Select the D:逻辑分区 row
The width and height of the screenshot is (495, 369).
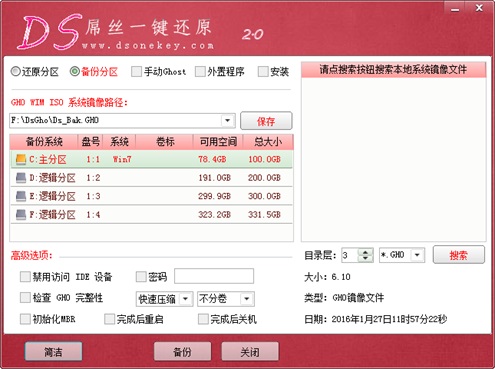(151, 178)
